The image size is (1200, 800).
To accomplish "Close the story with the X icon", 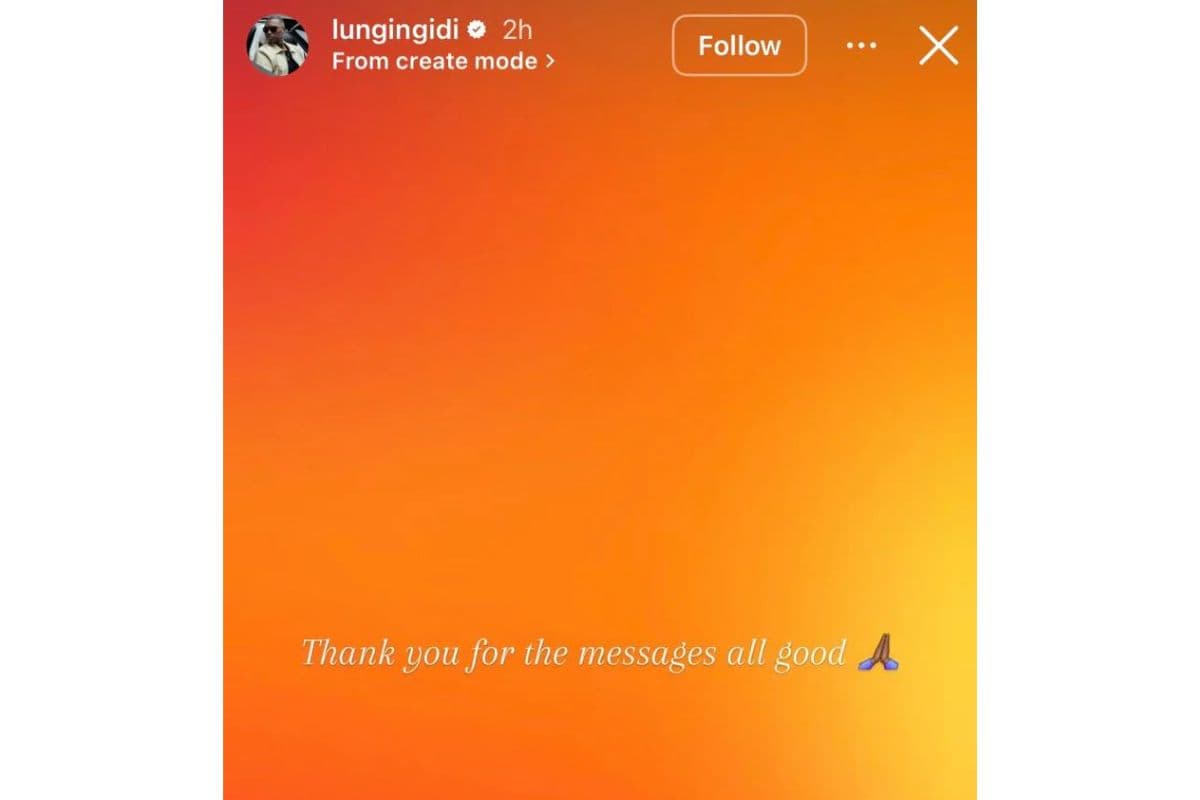I will (x=938, y=45).
